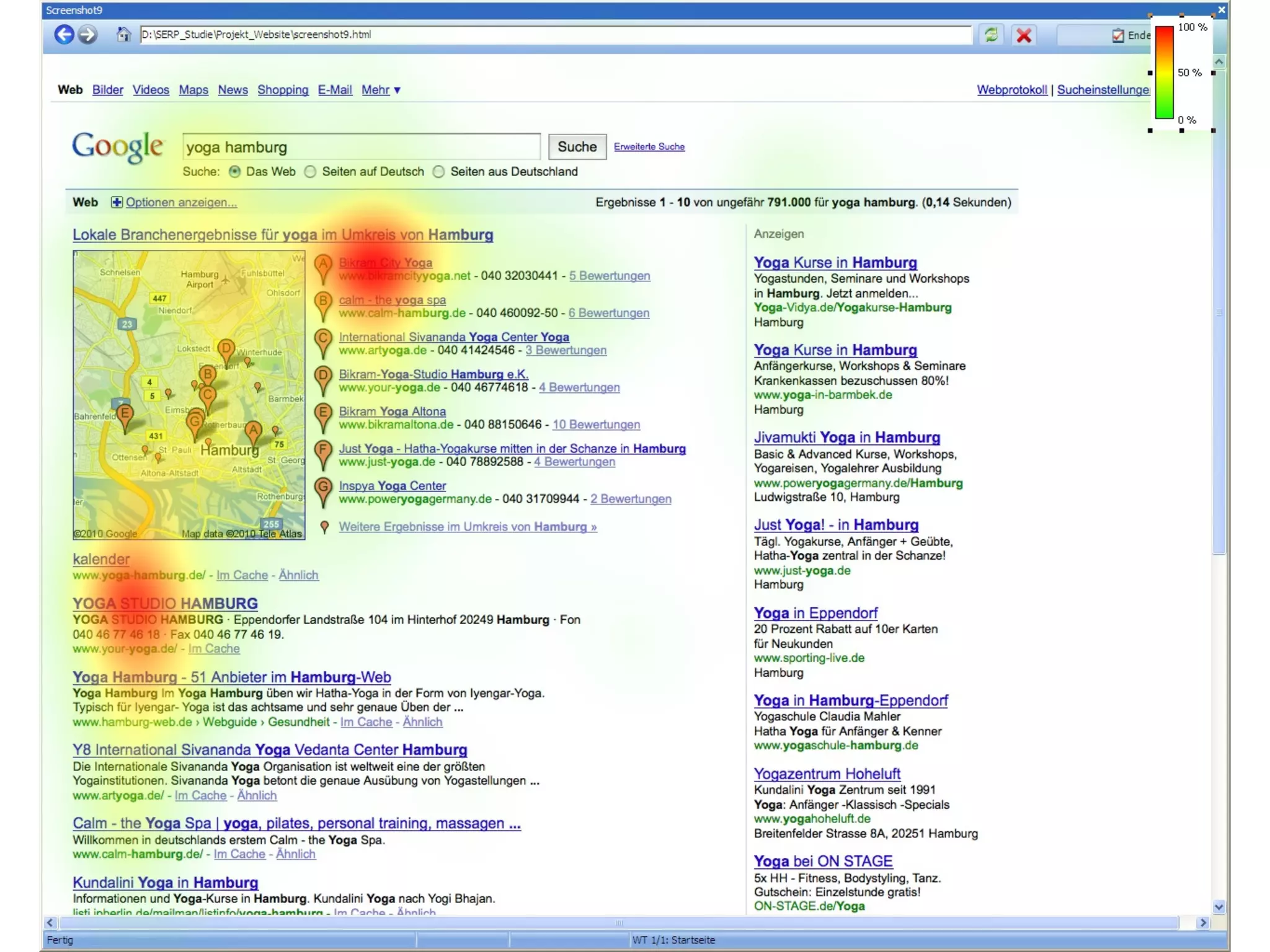Open the Erweiterte Suche link

click(649, 147)
